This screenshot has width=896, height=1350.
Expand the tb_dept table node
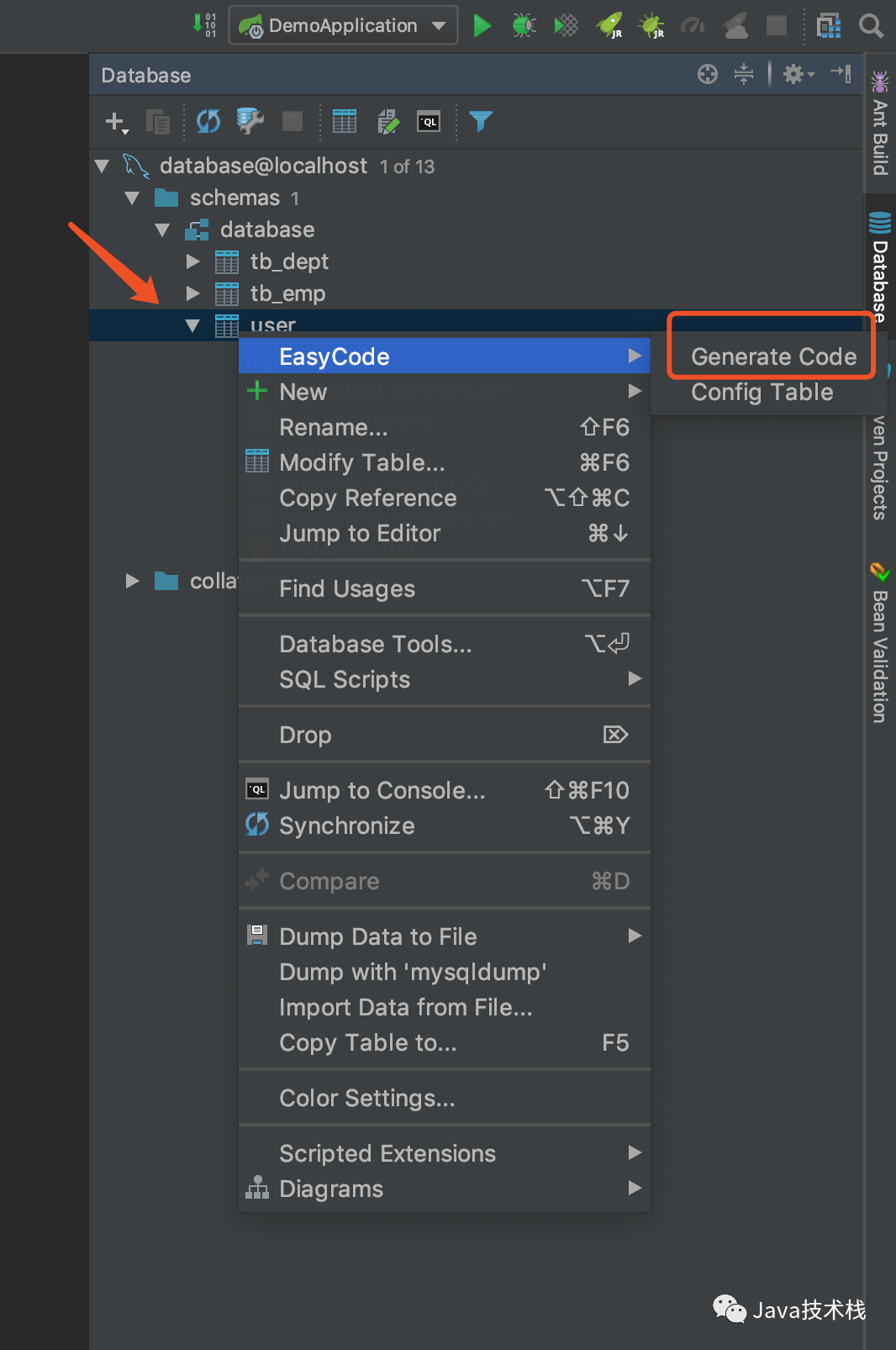[193, 261]
